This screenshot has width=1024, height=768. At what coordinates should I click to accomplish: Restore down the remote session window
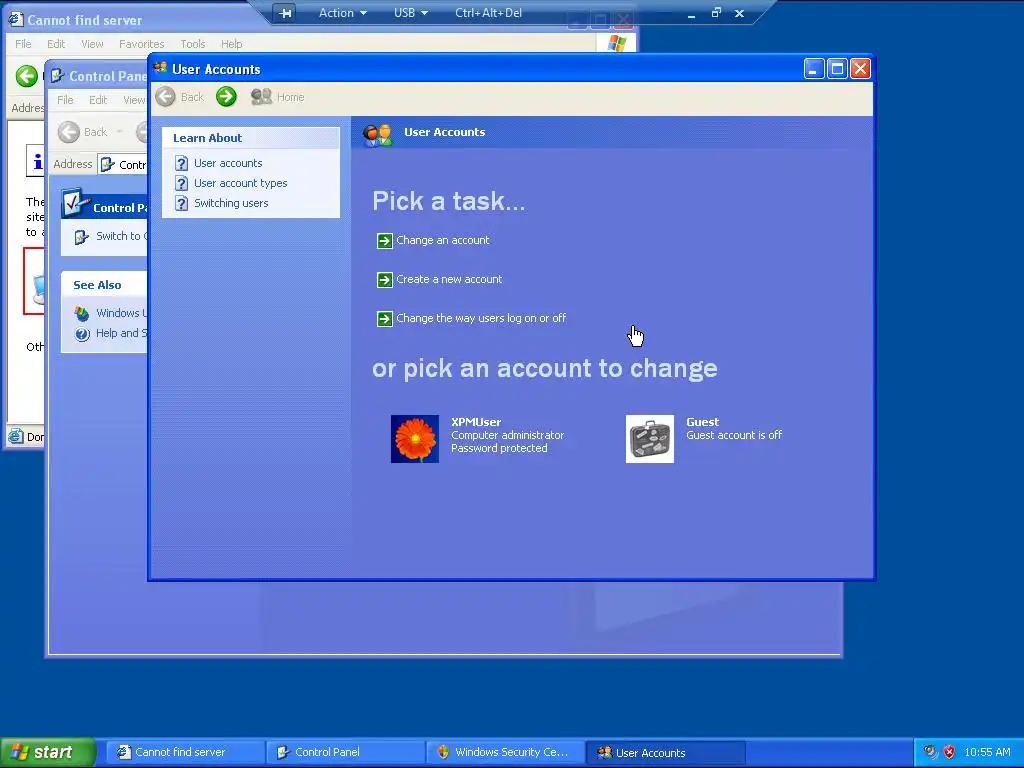click(x=716, y=13)
